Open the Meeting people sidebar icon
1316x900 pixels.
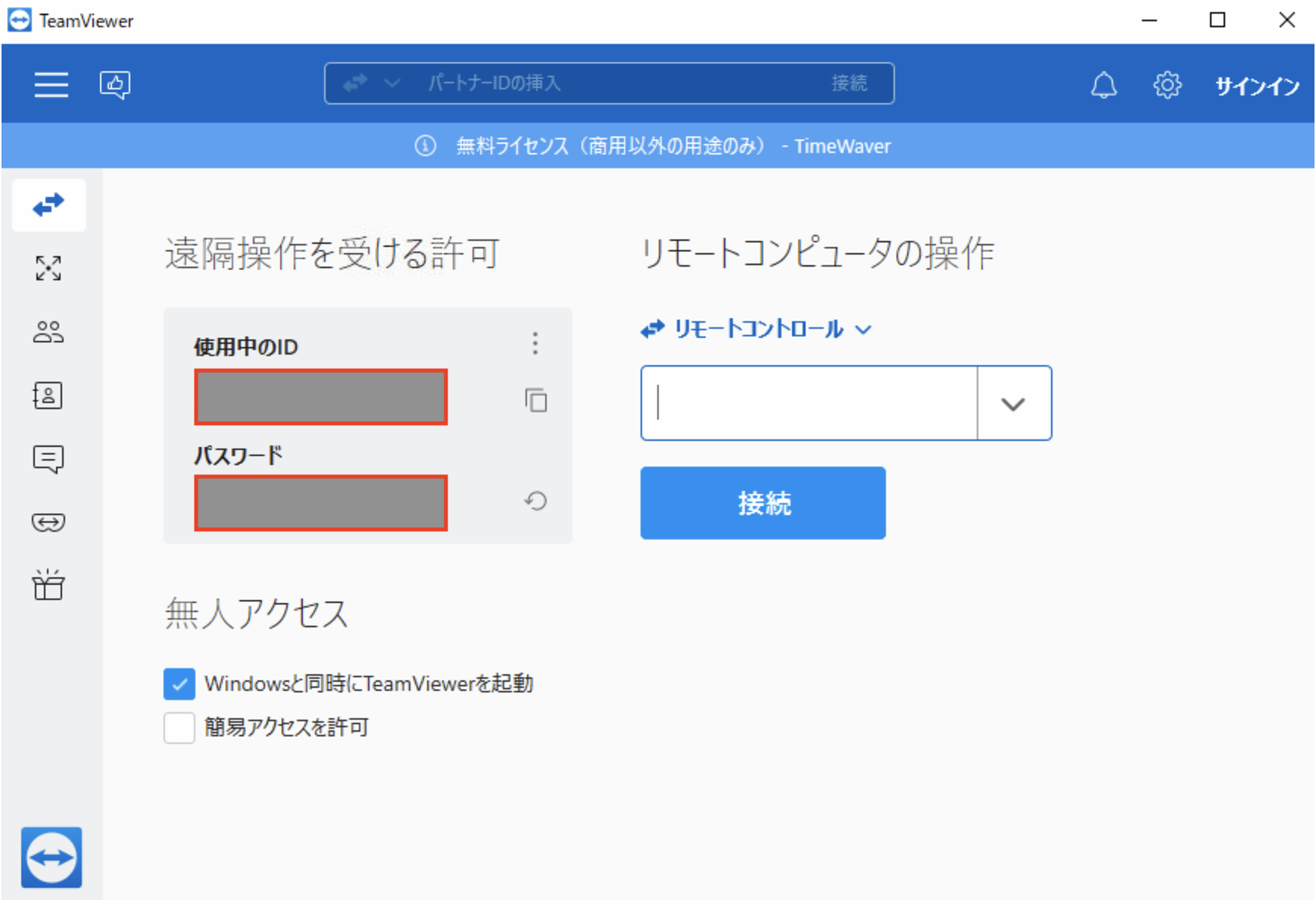point(48,332)
